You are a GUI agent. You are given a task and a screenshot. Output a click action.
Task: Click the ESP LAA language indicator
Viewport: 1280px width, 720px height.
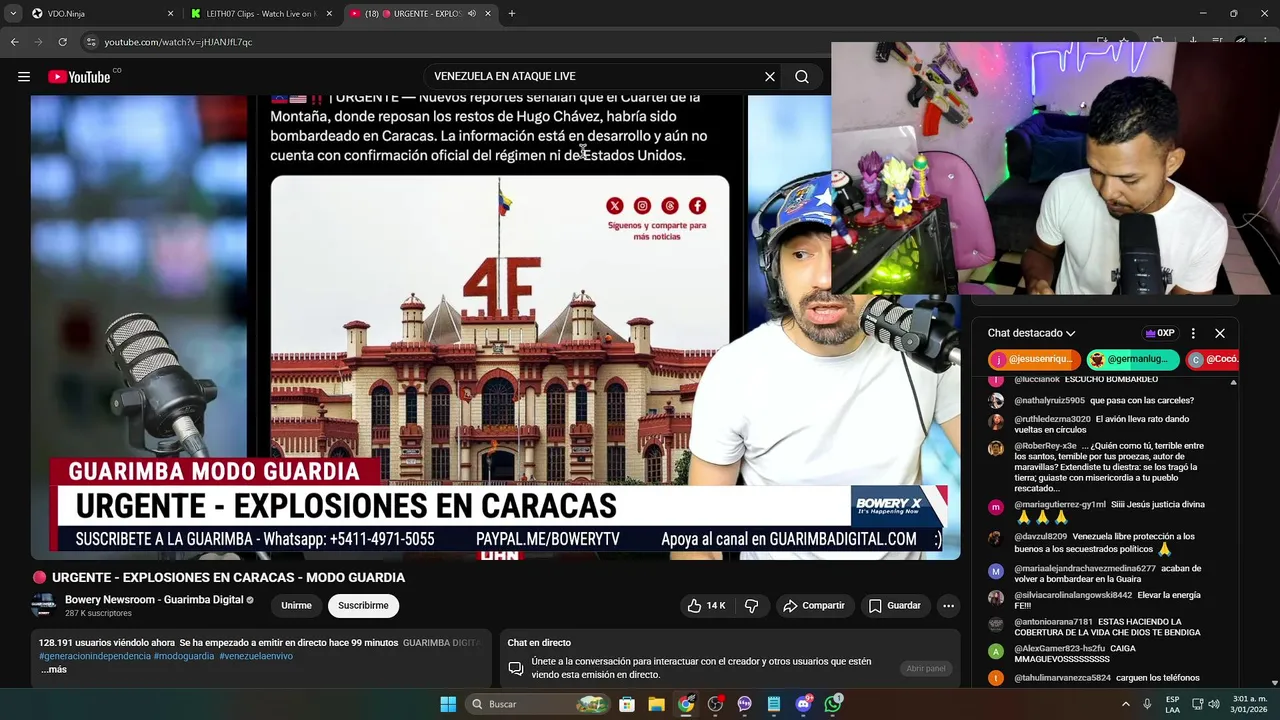[1172, 704]
